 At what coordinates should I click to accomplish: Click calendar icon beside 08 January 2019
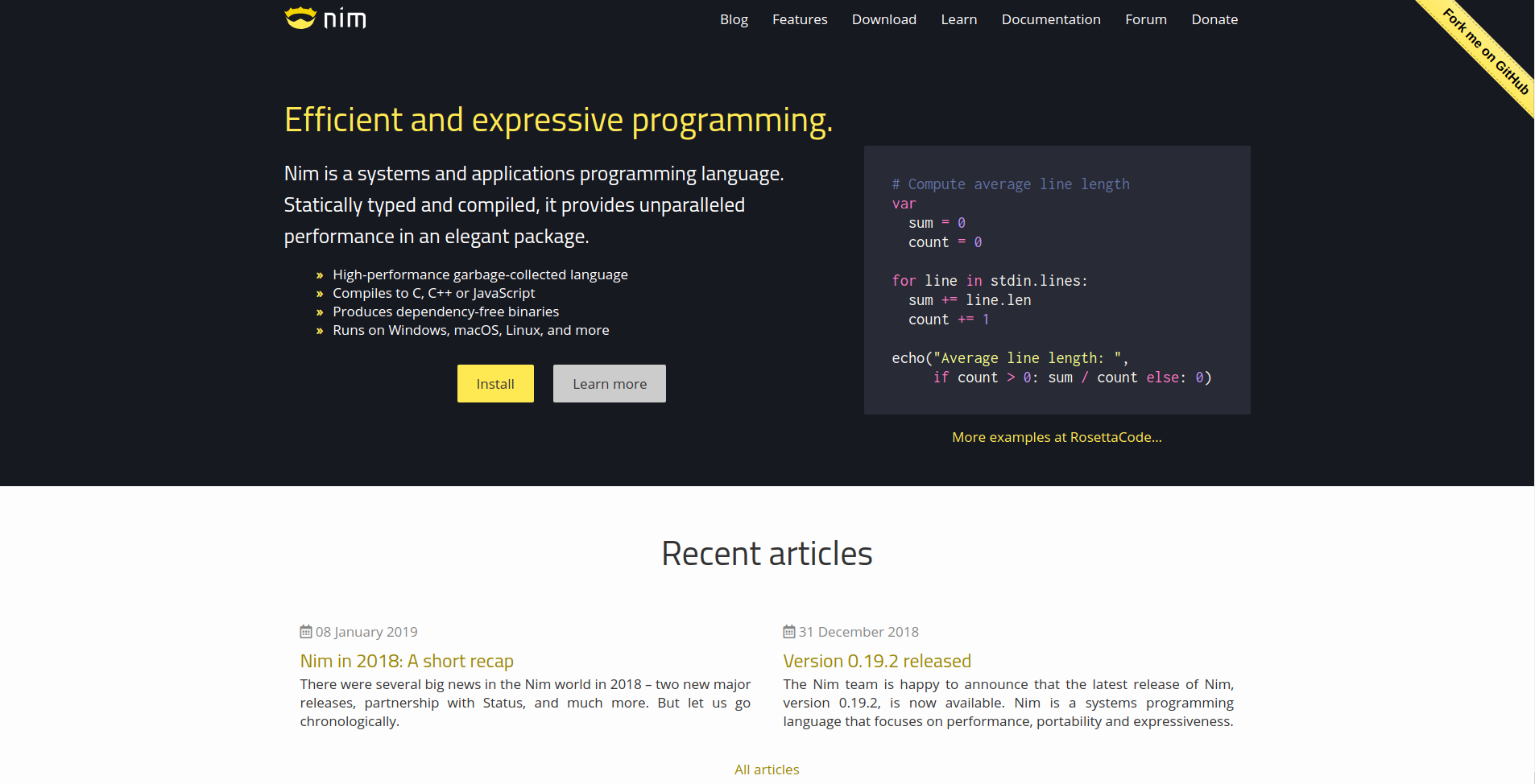point(306,632)
